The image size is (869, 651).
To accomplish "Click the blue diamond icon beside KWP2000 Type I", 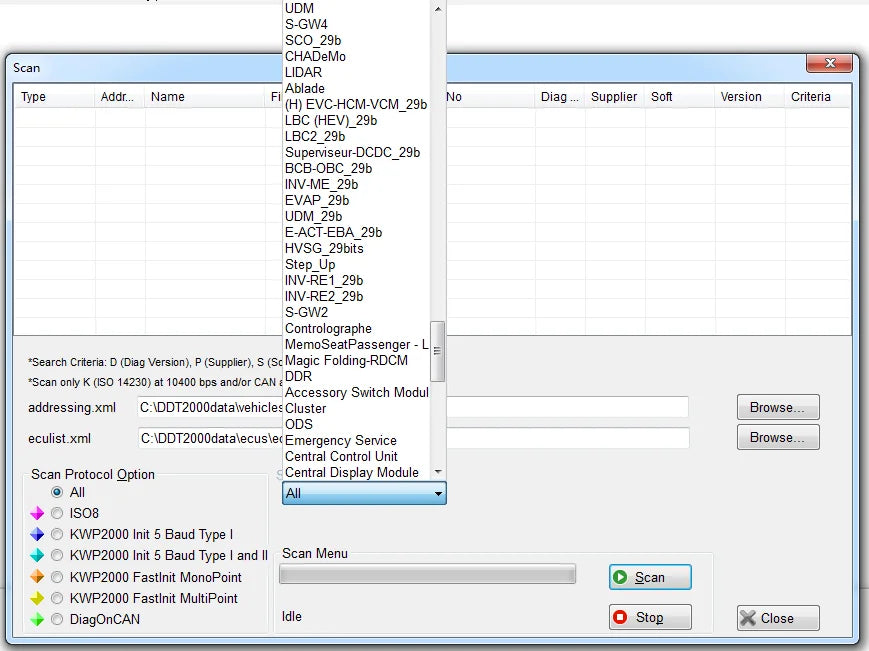I will [37, 534].
